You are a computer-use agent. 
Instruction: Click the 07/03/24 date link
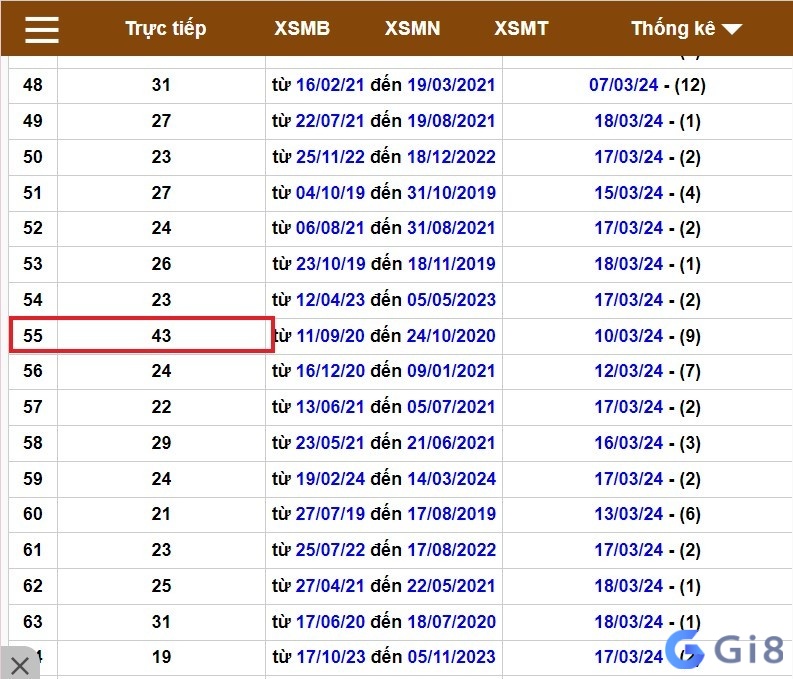[x=624, y=85]
